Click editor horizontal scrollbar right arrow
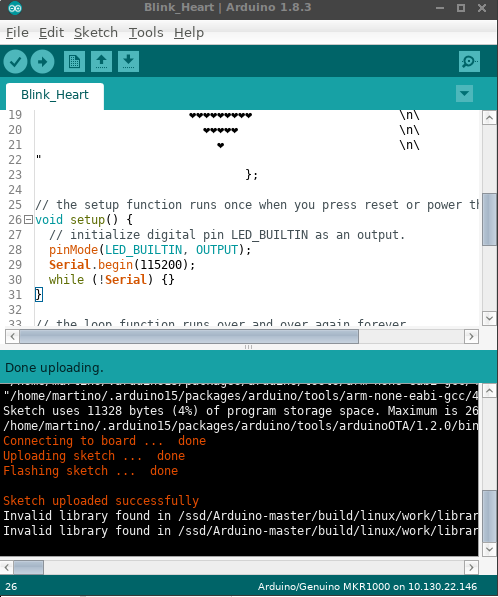This screenshot has width=498, height=597. (471, 337)
